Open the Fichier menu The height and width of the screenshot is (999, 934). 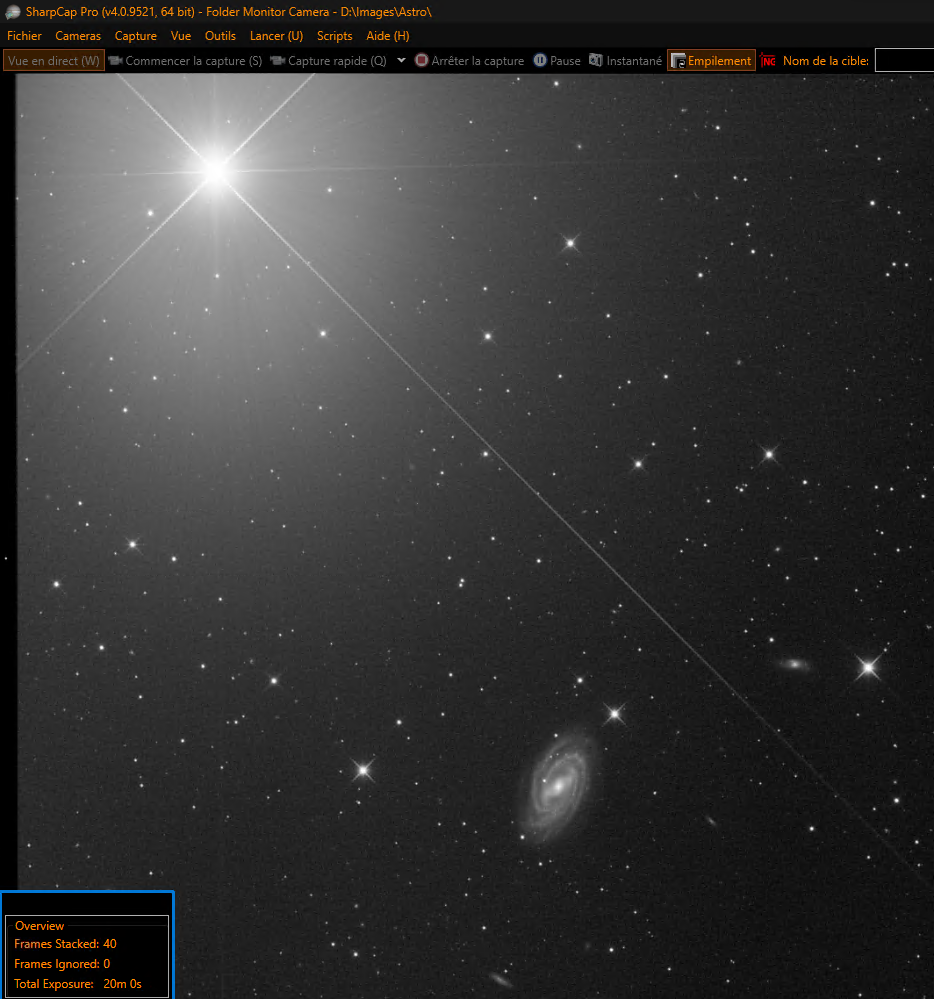[x=24, y=36]
